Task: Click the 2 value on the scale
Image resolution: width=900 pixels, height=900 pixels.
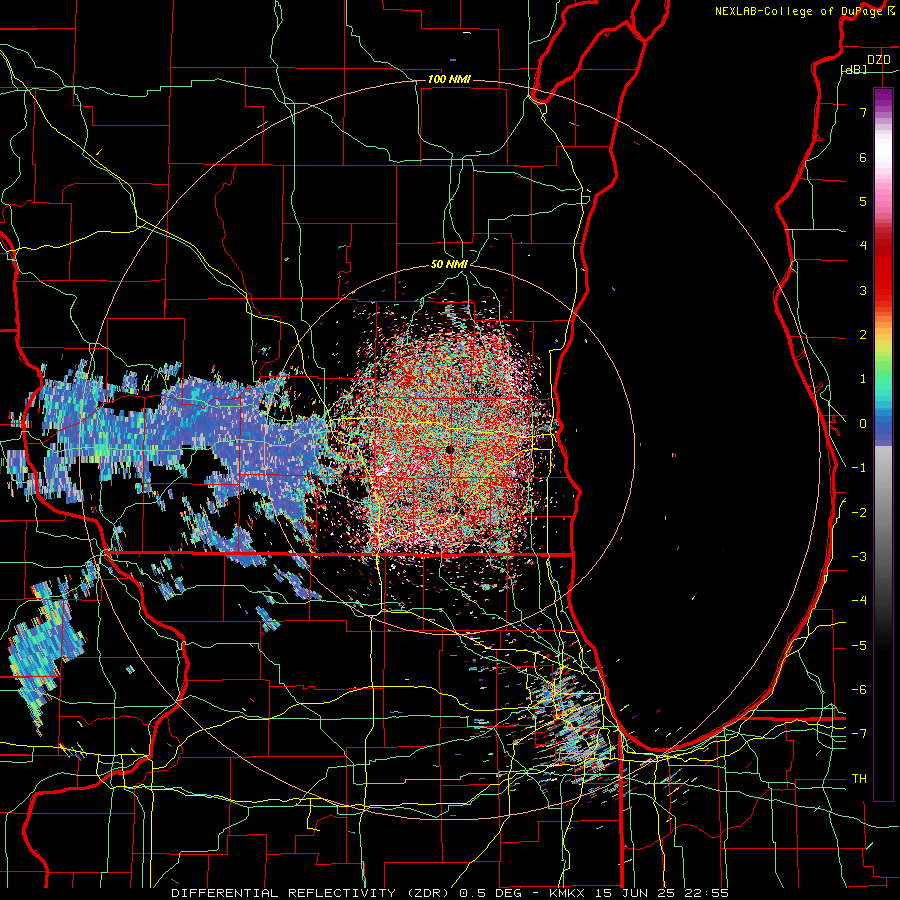Action: (x=863, y=335)
